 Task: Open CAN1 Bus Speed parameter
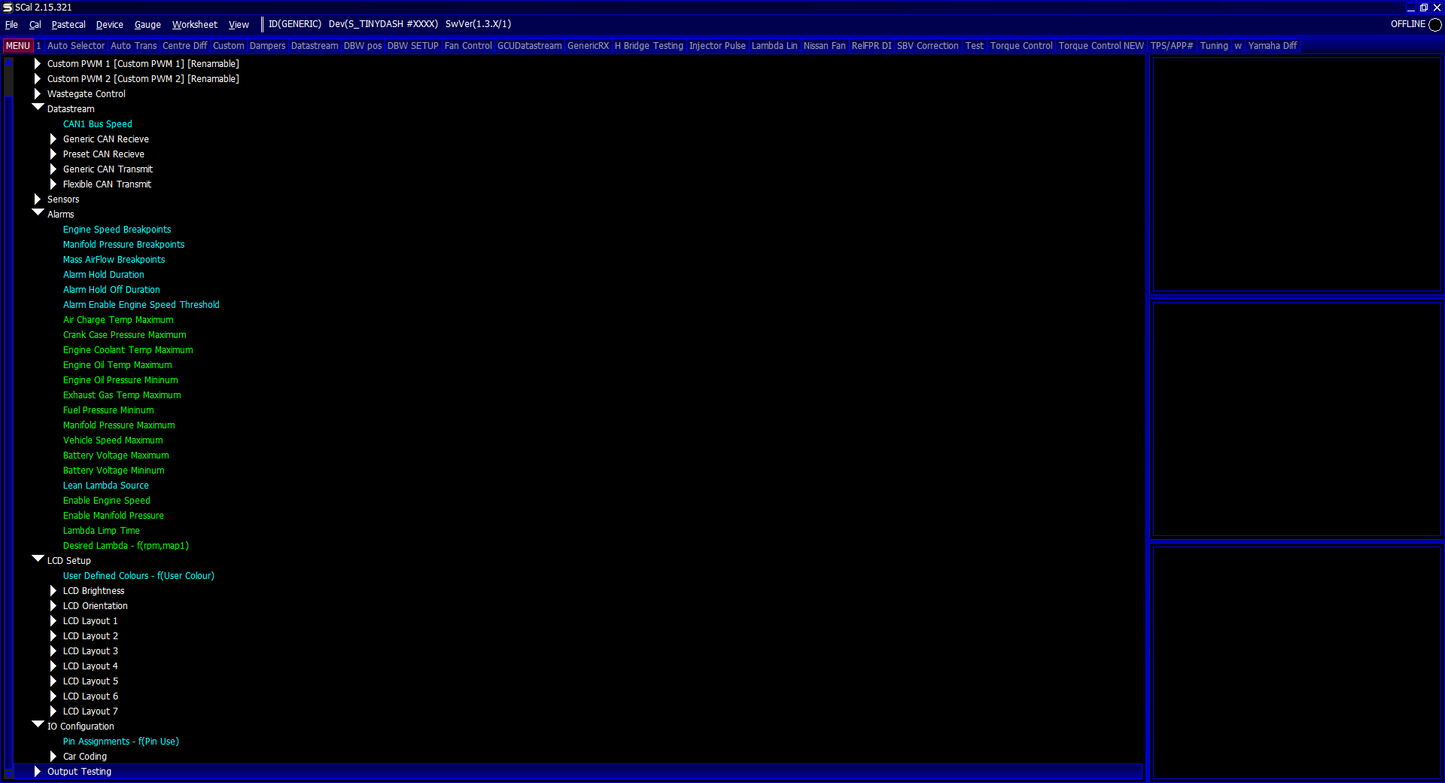(97, 124)
